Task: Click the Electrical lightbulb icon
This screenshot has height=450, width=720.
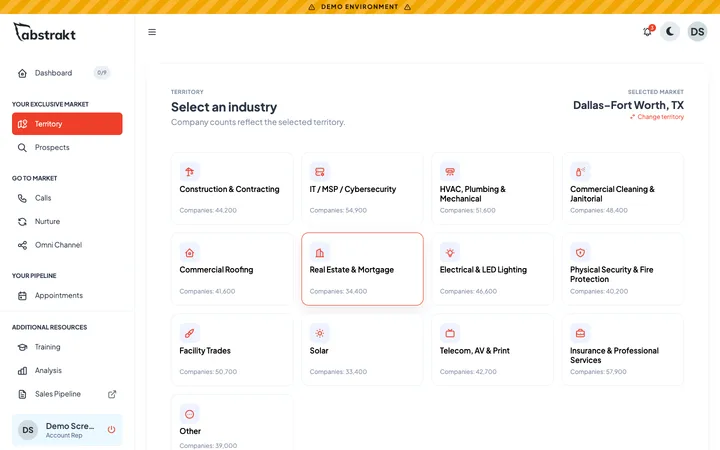Action: (x=450, y=253)
